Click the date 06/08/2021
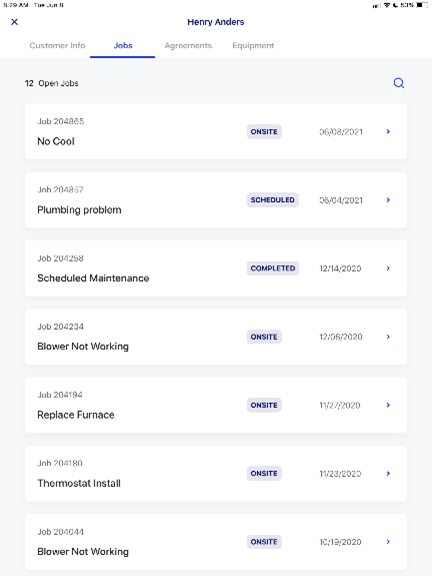 pos(341,132)
